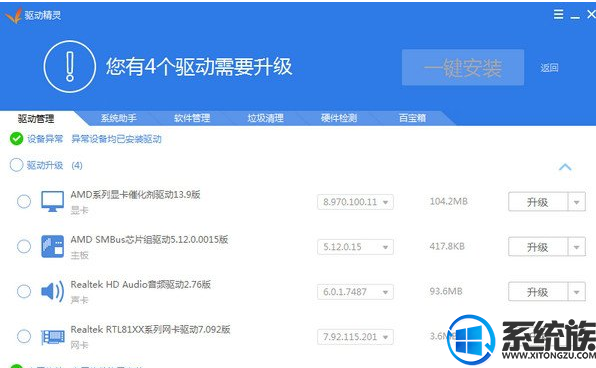Click the 设备异常 label

45,139
